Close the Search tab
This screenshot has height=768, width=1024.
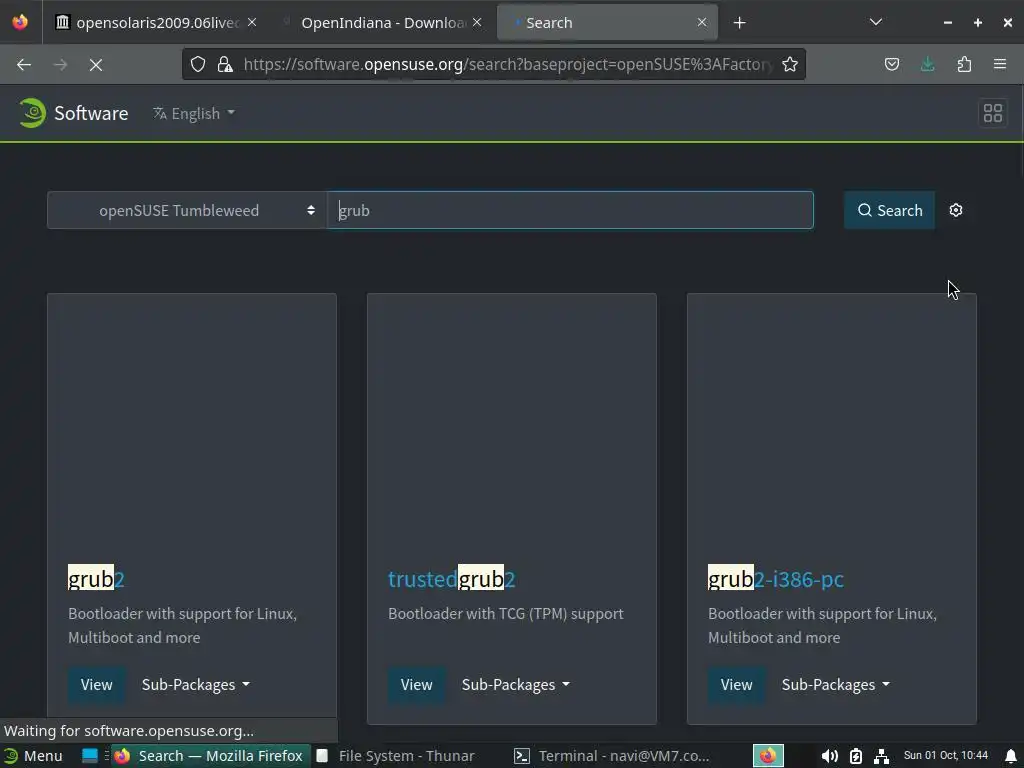(x=702, y=22)
